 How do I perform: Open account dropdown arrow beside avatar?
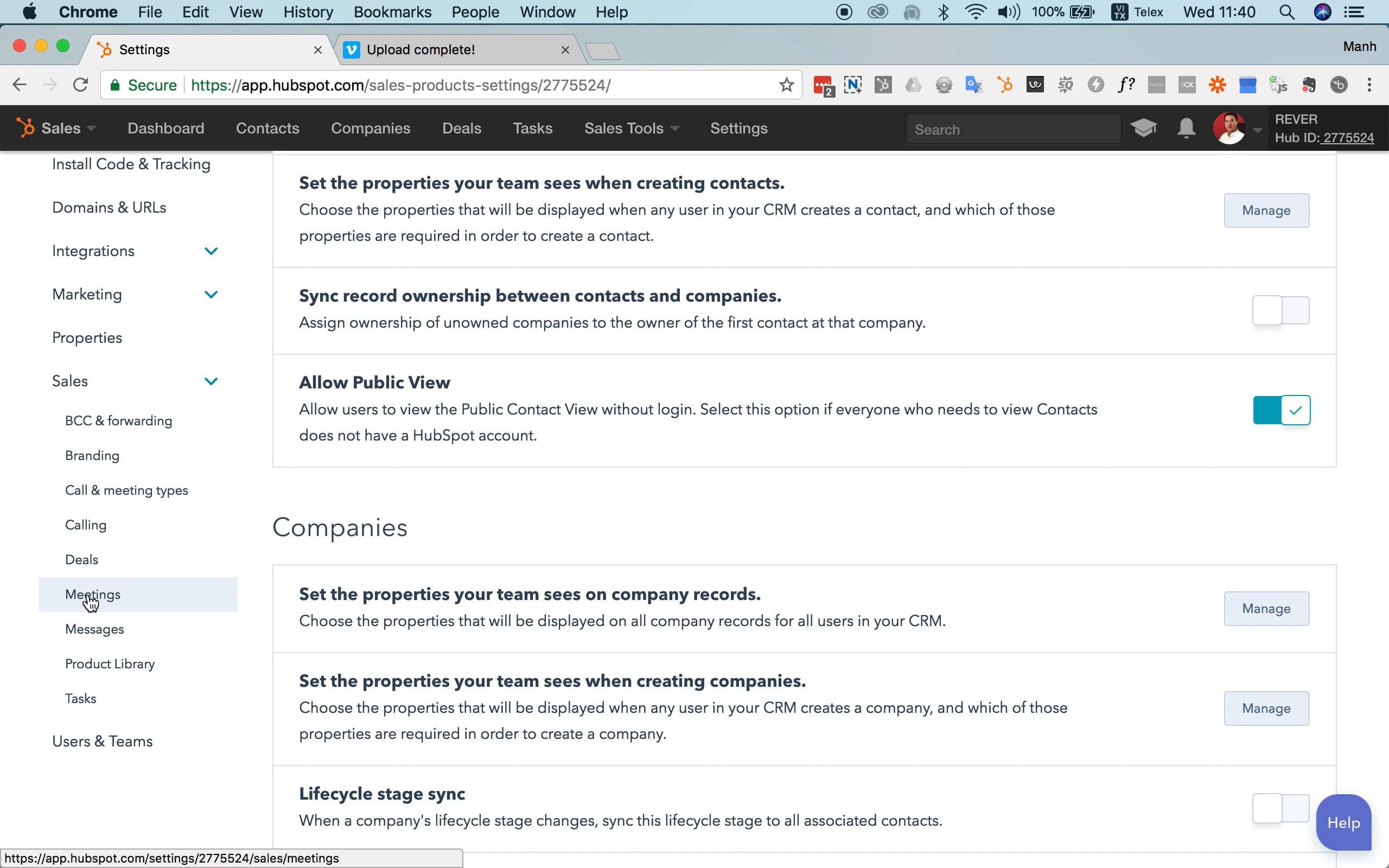pos(1257,130)
